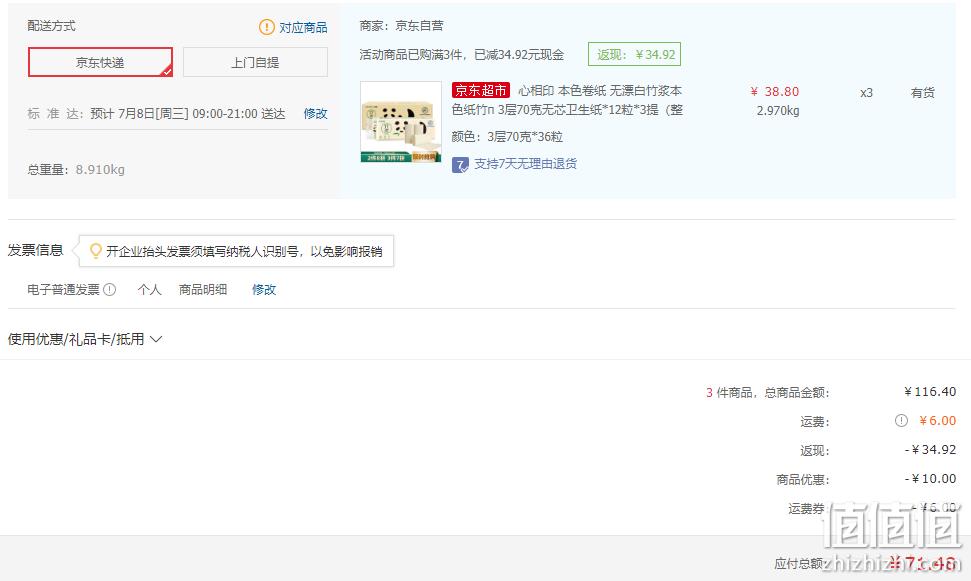Click the invoice tax ID reminder text
Screen dimensions: 971x581
click(x=244, y=251)
